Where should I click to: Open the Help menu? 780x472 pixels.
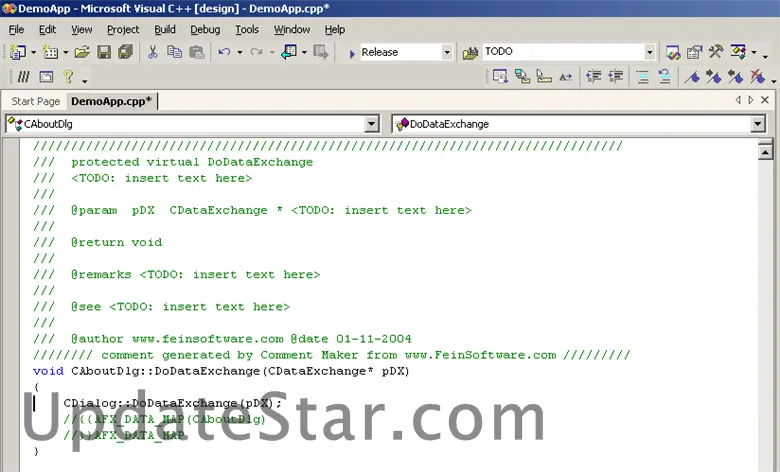point(335,29)
